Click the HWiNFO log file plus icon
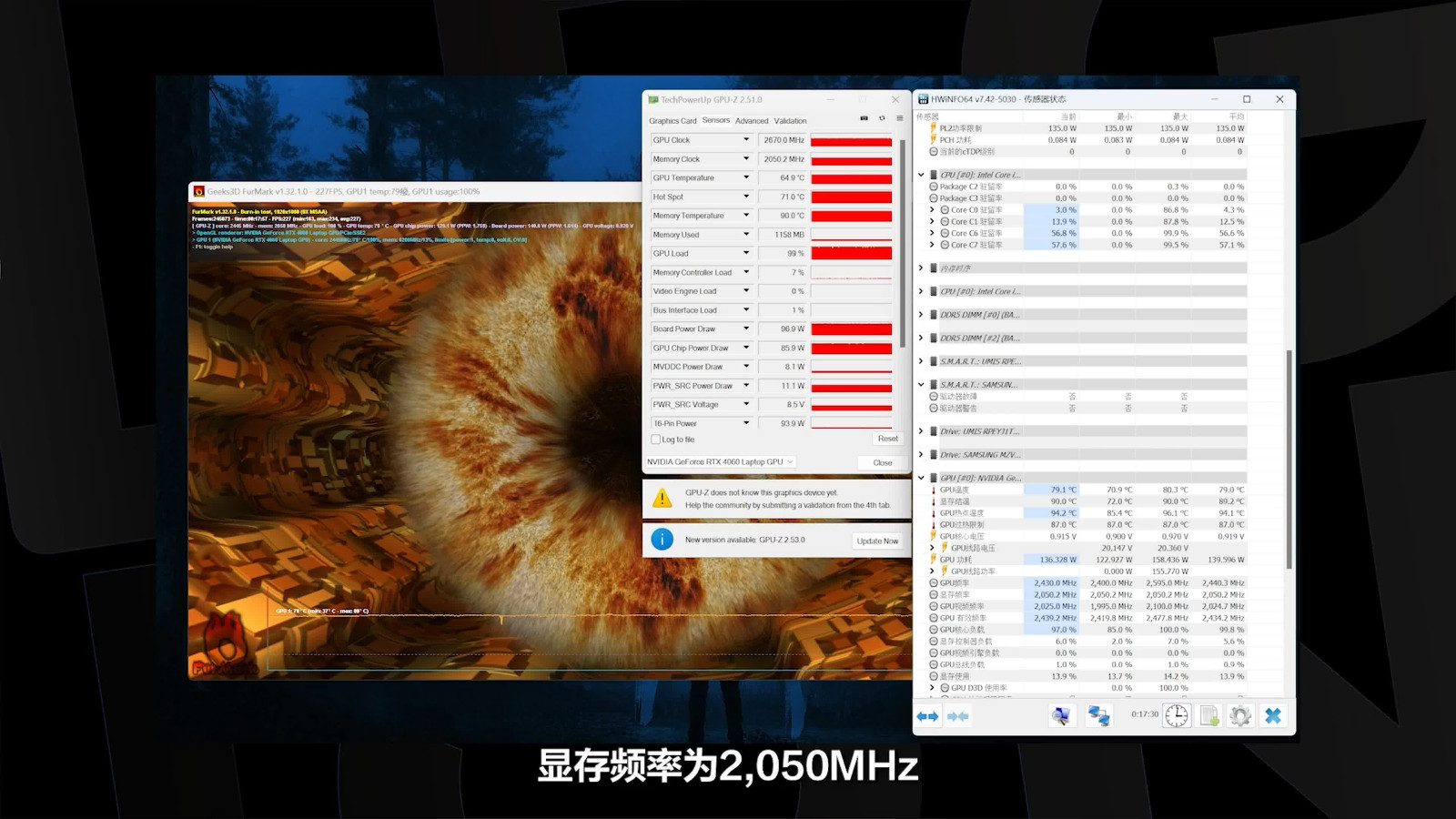 (x=1209, y=716)
